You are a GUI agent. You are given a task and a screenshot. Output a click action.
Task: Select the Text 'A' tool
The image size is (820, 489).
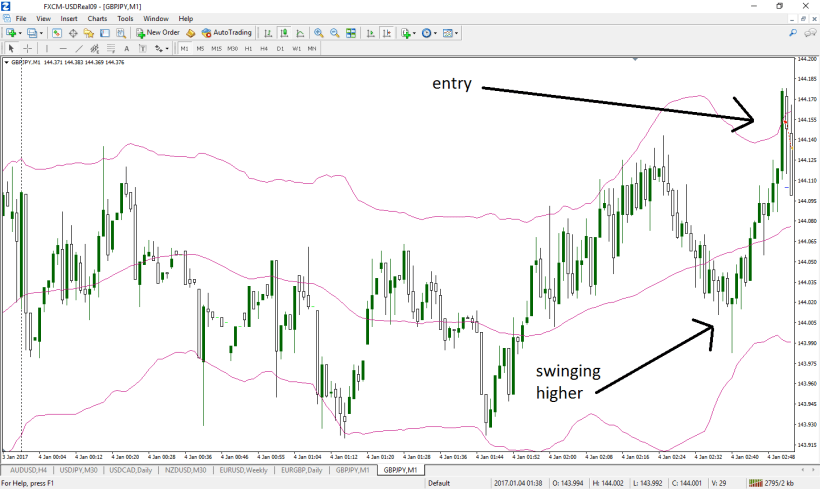[127, 48]
